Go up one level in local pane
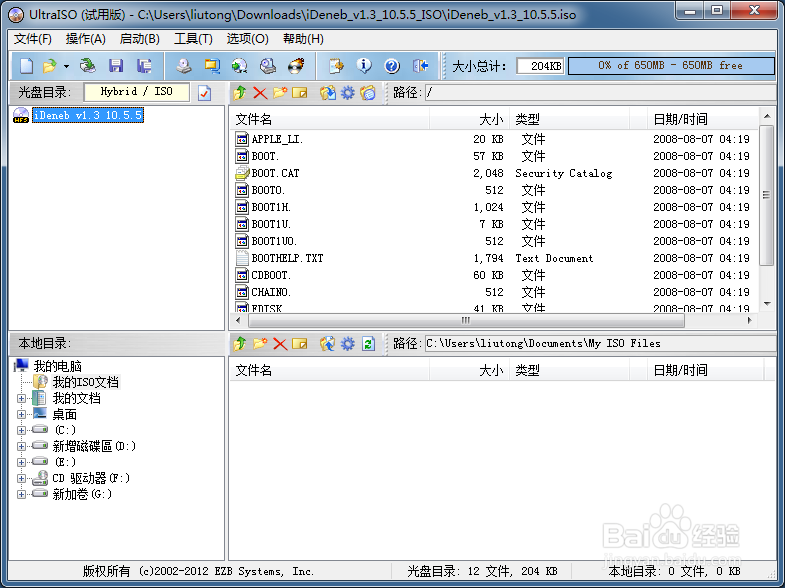This screenshot has width=785, height=588. coord(240,344)
